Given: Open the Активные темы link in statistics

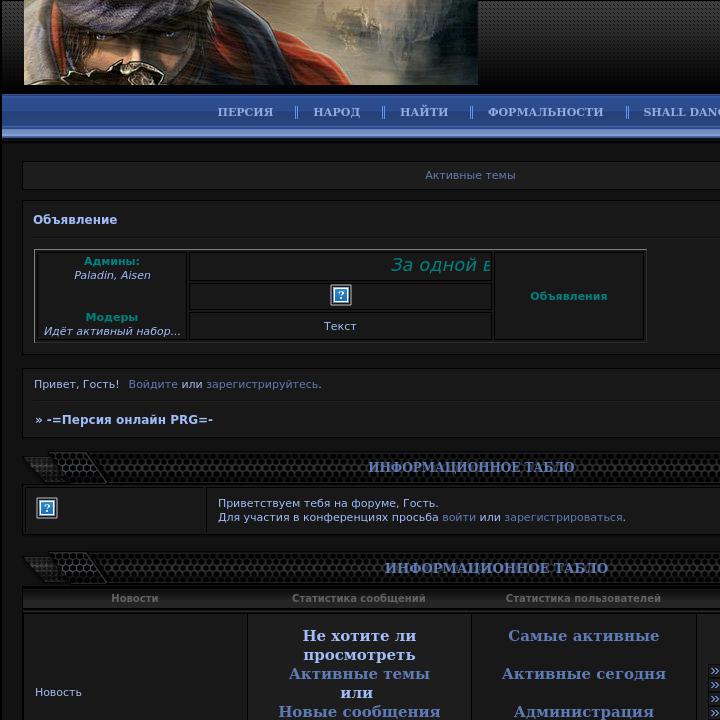Looking at the screenshot, I should [x=359, y=674].
